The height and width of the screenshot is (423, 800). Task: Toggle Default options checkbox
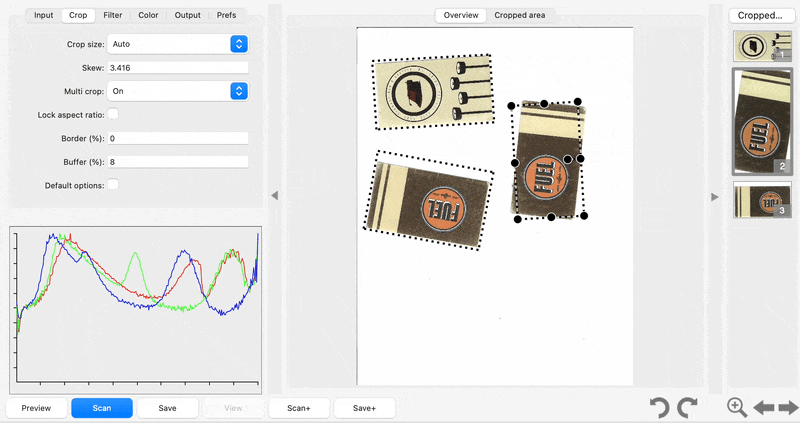coord(113,185)
